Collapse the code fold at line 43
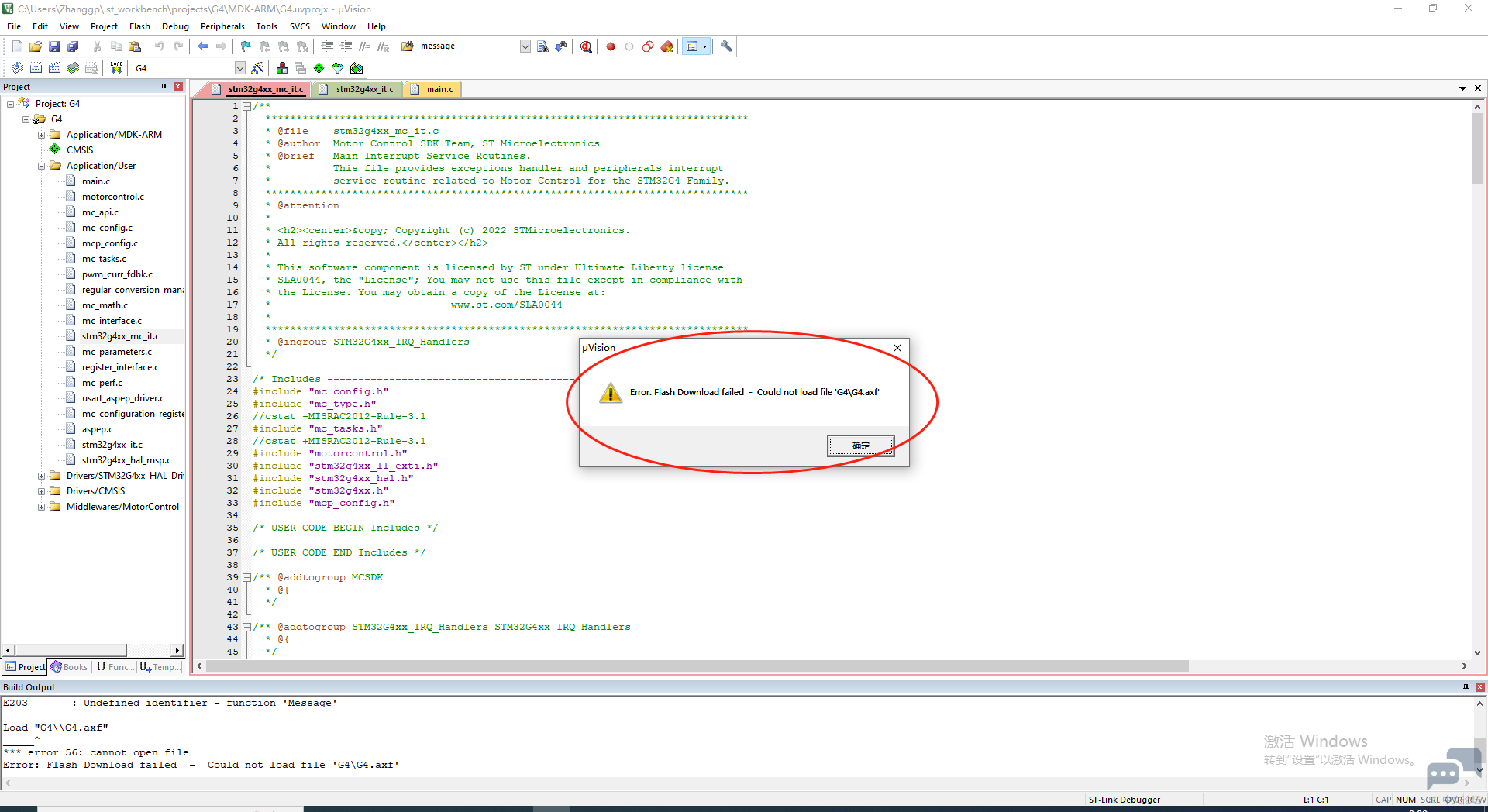 [246, 627]
